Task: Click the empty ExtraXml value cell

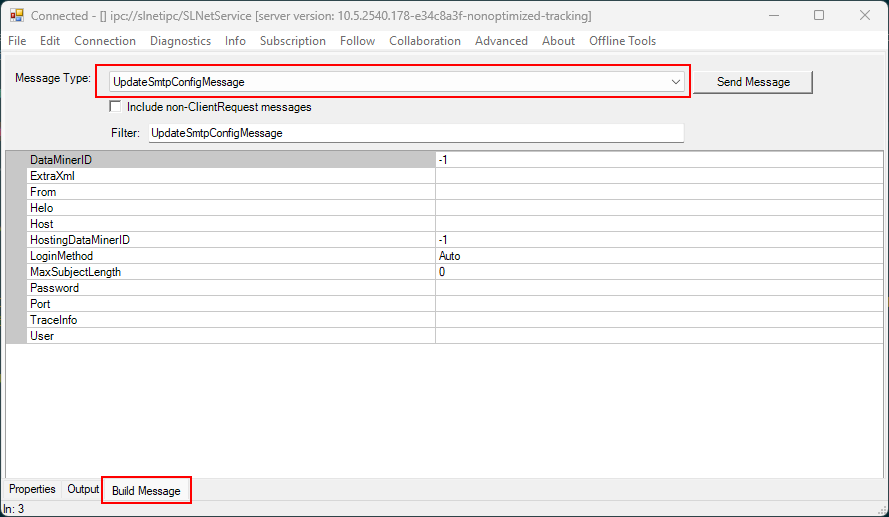Action: 659,176
